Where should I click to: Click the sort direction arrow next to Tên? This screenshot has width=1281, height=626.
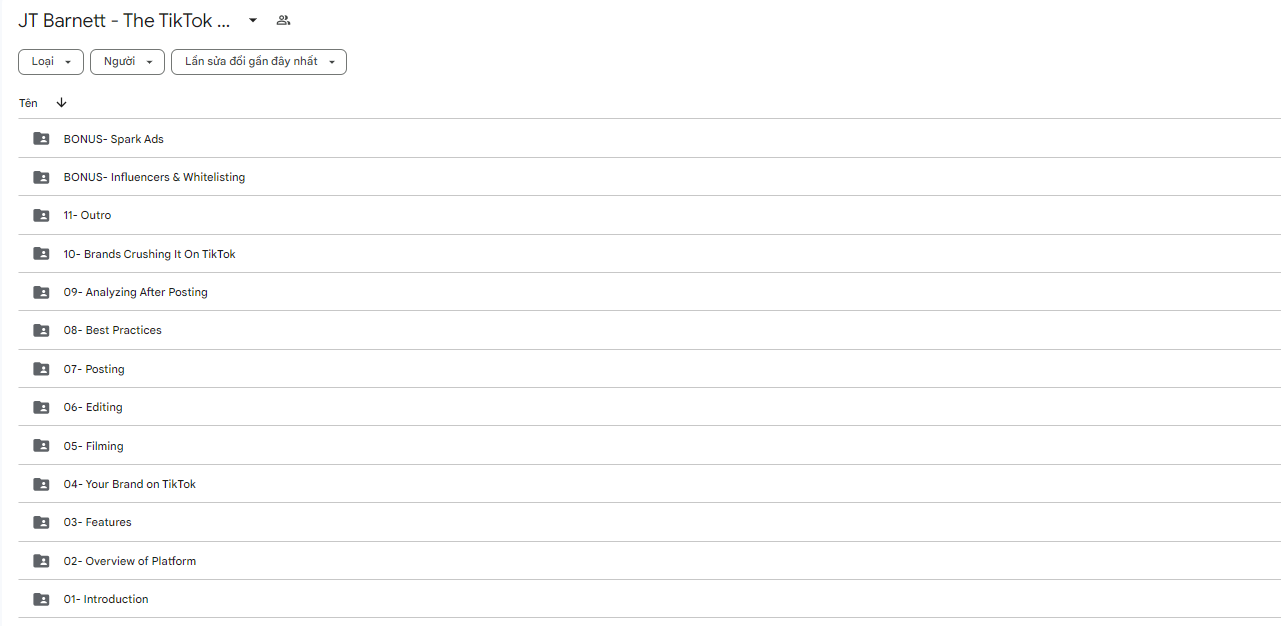click(62, 103)
